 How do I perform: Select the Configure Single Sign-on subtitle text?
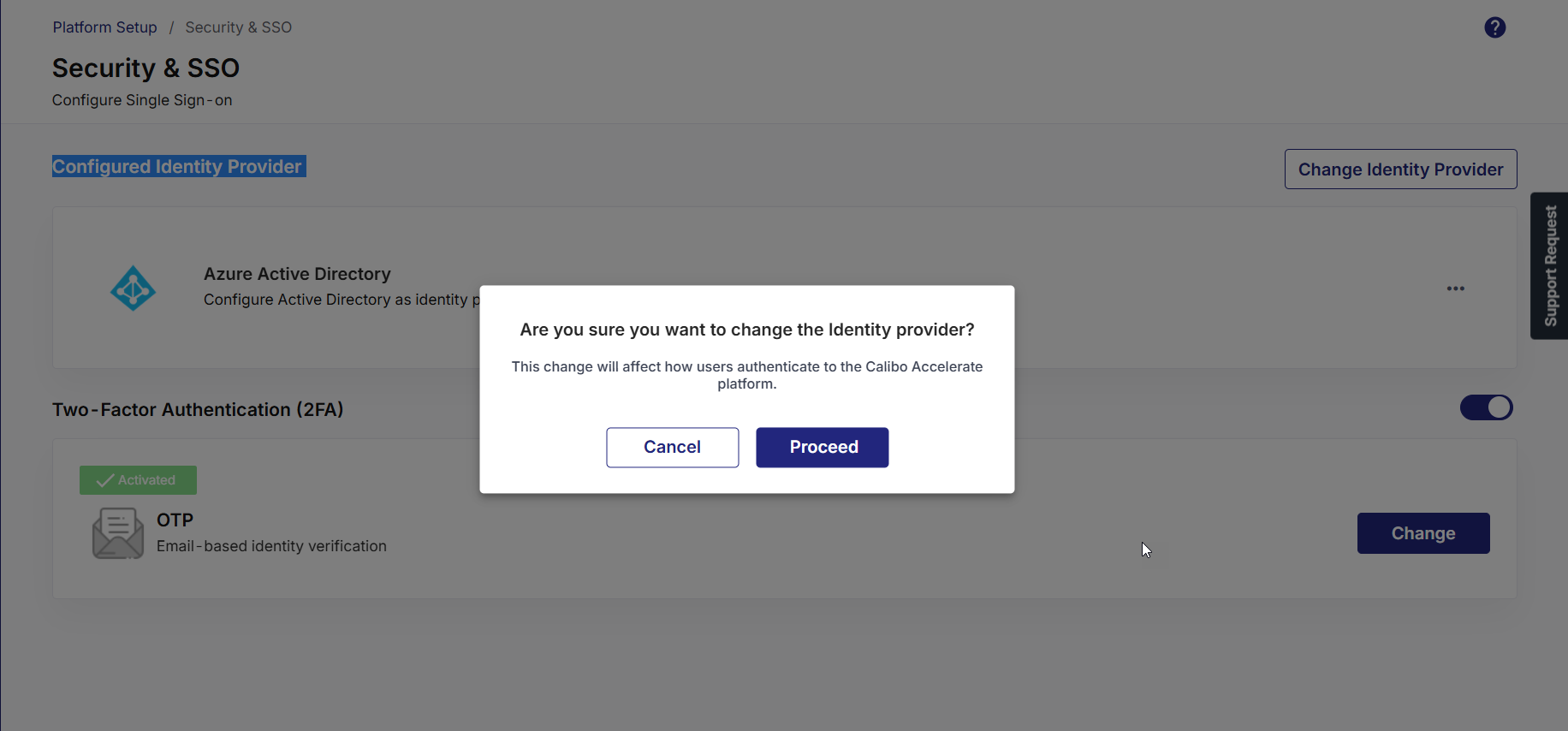(x=141, y=100)
